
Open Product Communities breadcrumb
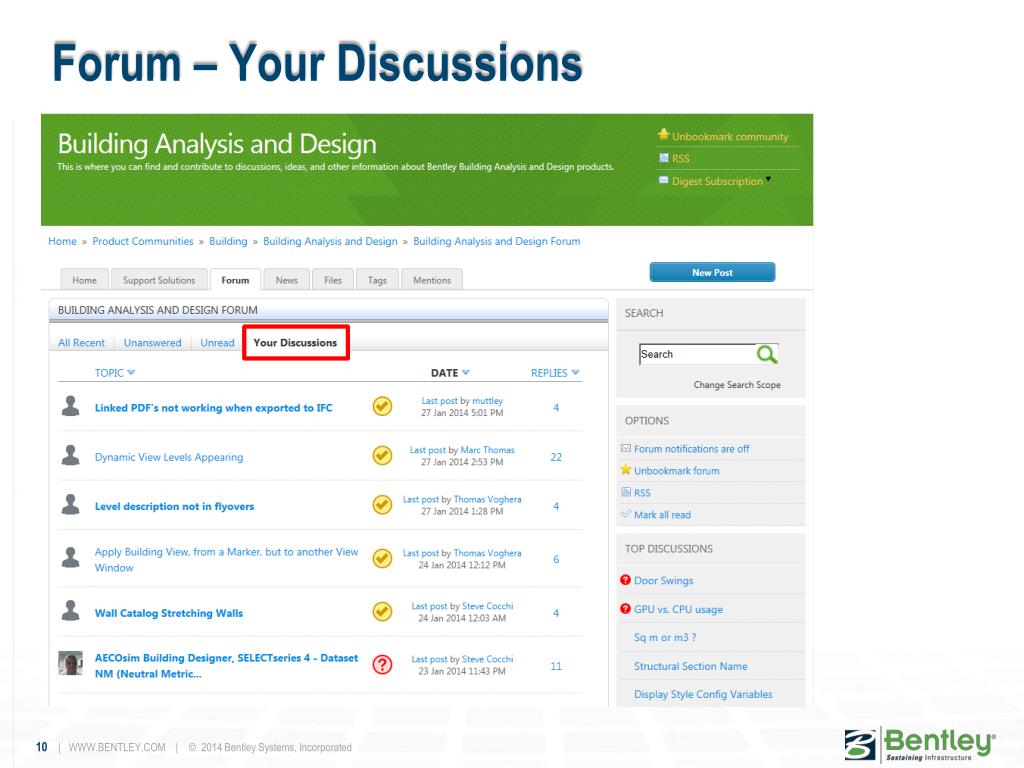click(142, 241)
